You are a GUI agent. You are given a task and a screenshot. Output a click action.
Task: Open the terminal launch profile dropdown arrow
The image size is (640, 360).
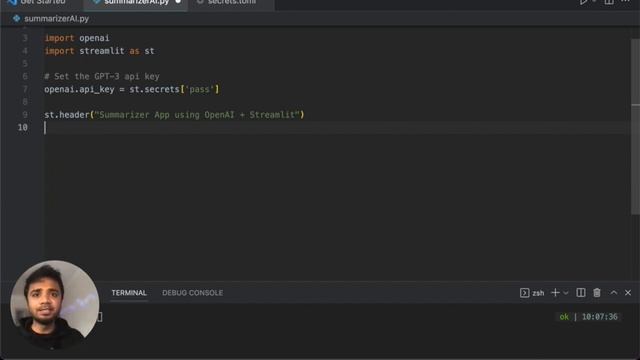coord(566,293)
